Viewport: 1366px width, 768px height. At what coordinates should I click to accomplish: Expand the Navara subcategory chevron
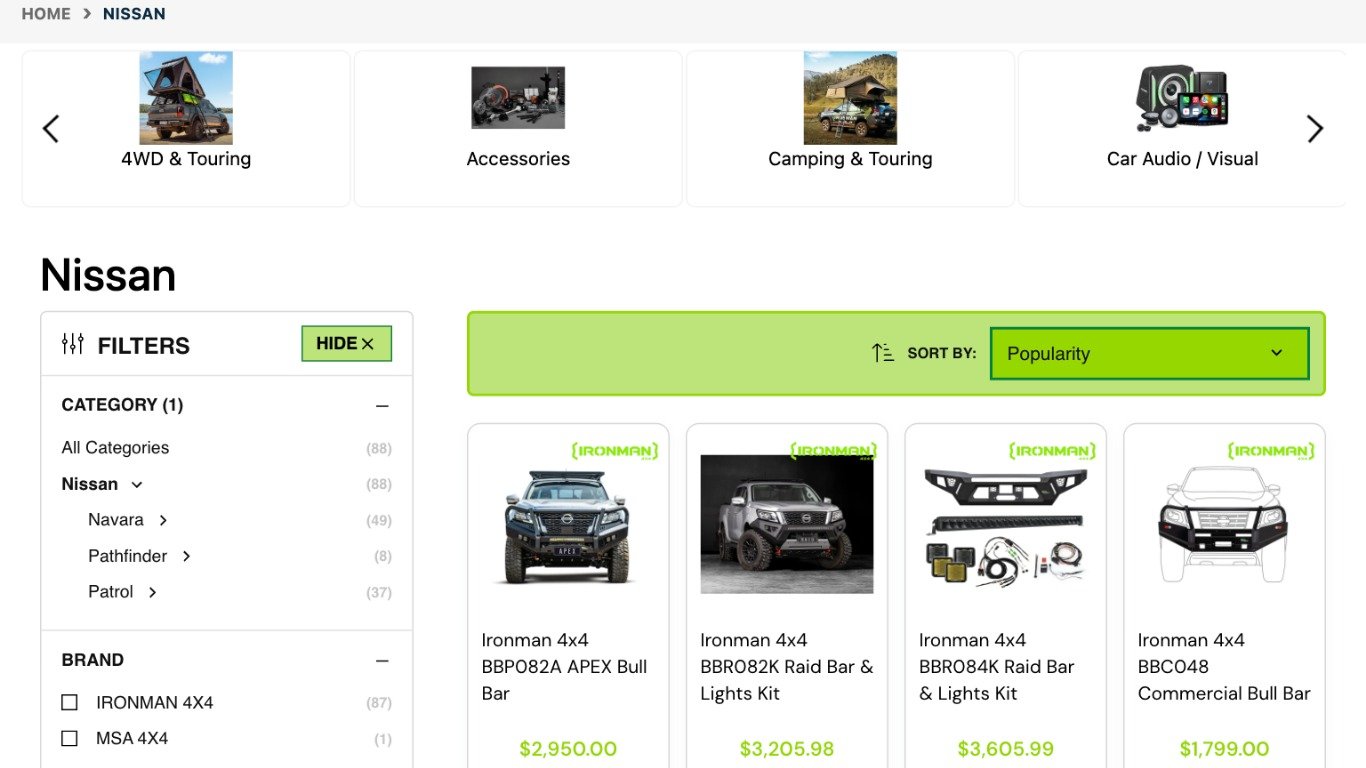[163, 520]
